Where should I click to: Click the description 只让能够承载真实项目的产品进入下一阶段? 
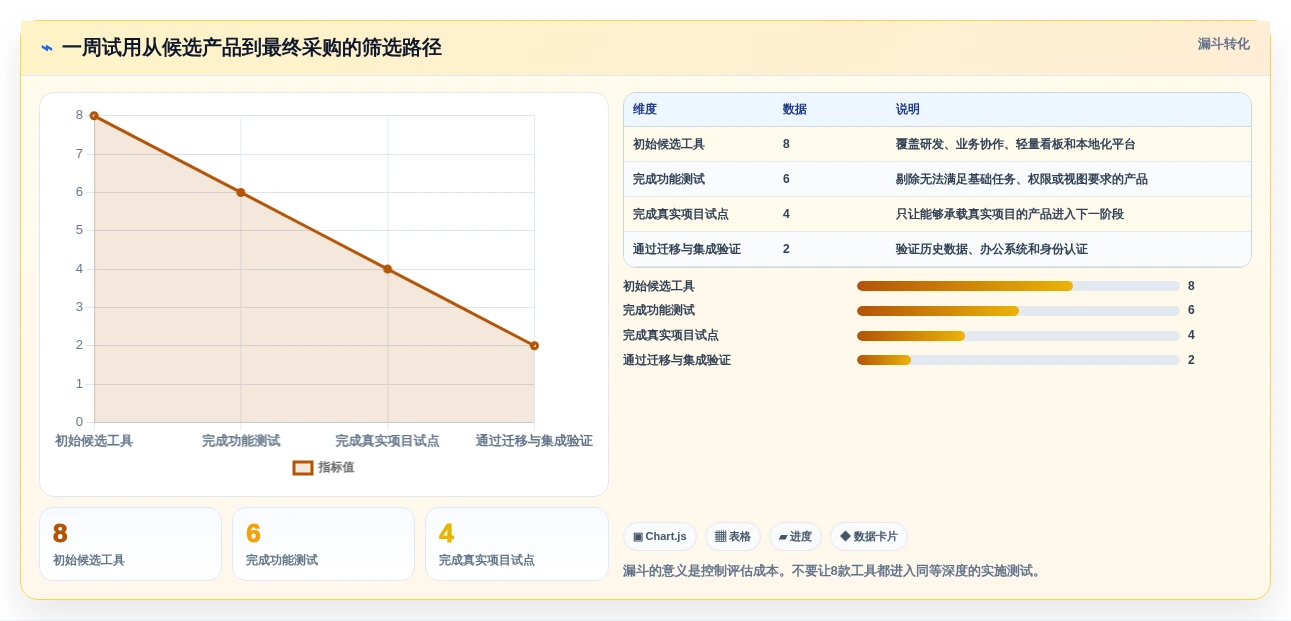click(1010, 214)
